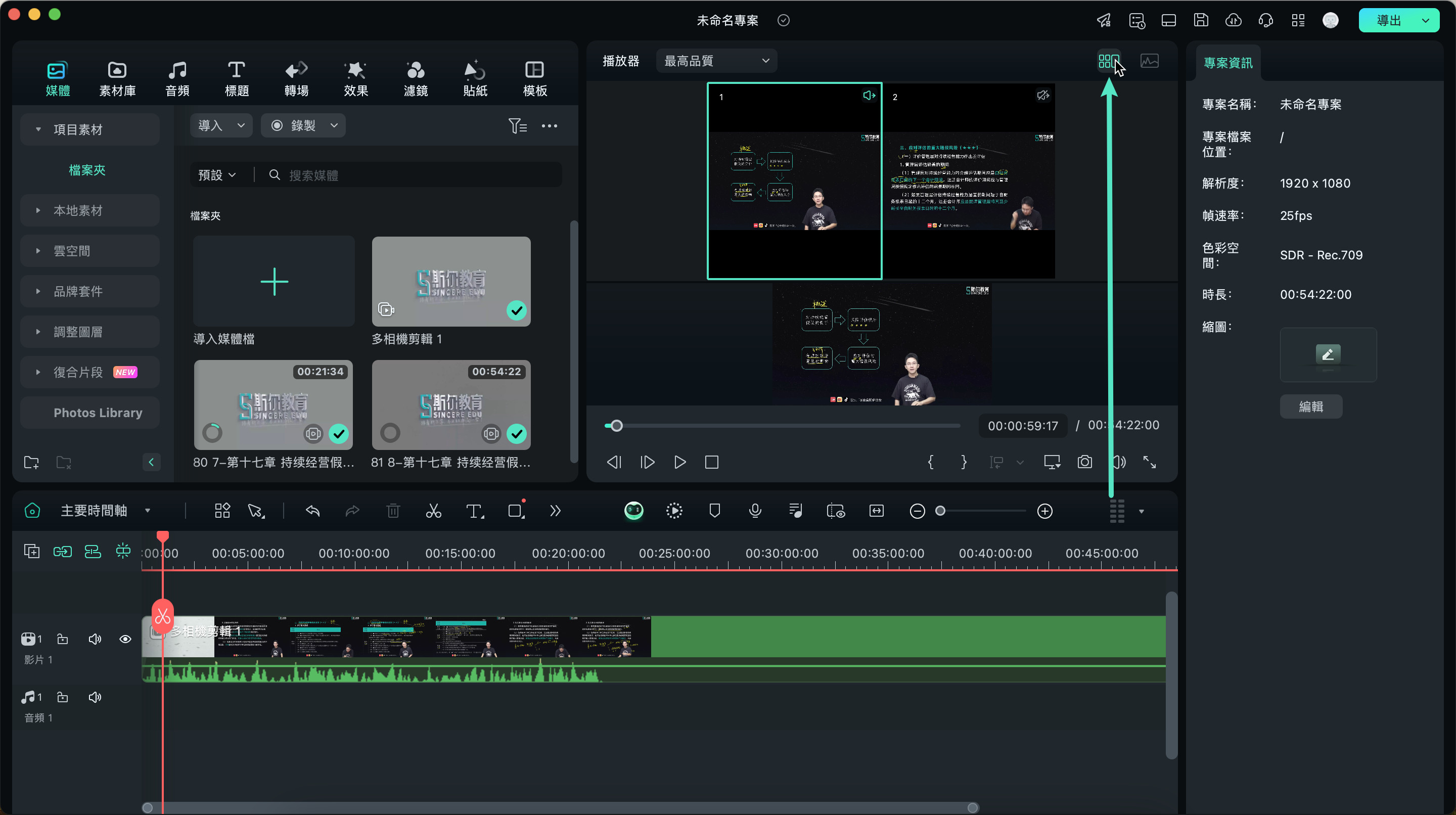1456x815 pixels.
Task: Click the render preview icon in timeline toolbar
Action: point(674,511)
